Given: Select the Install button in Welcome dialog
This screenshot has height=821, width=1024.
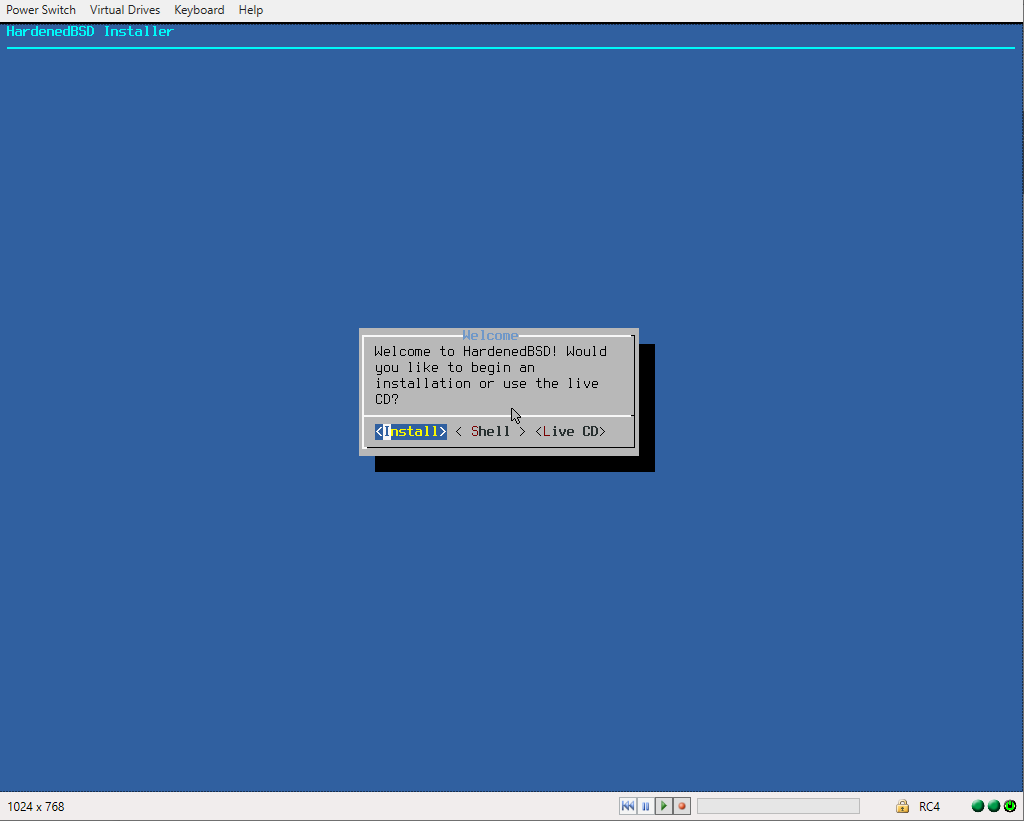Looking at the screenshot, I should coord(411,431).
